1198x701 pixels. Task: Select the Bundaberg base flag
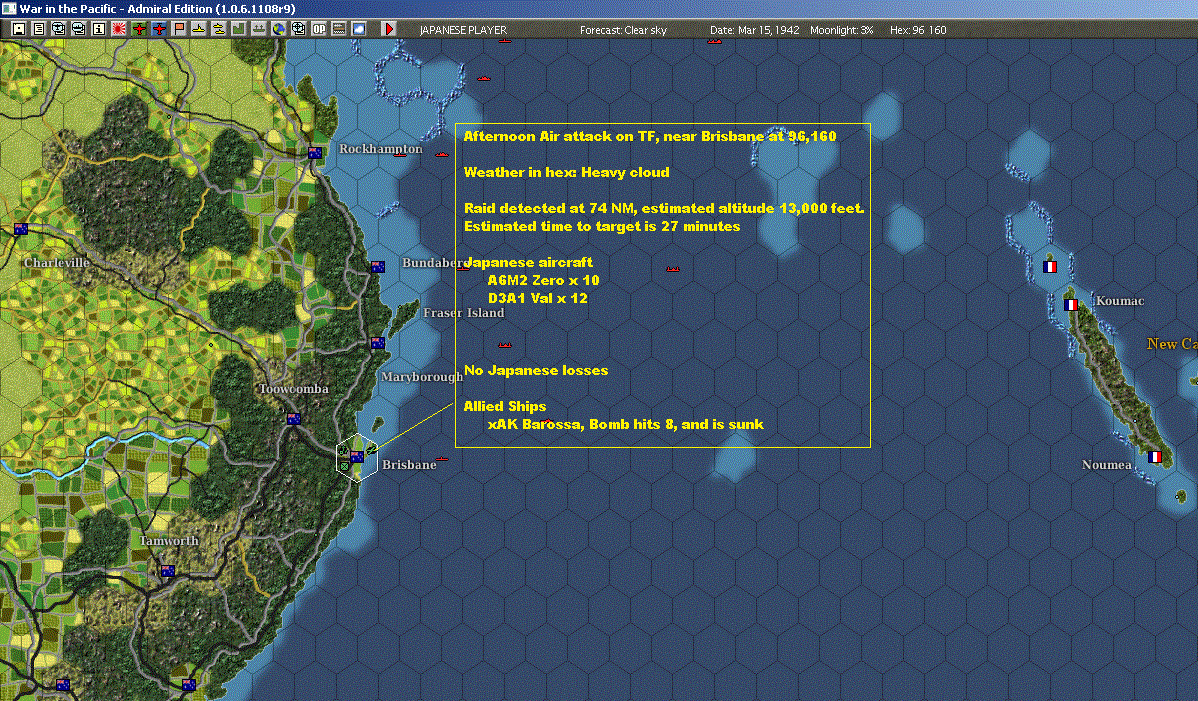(x=377, y=267)
